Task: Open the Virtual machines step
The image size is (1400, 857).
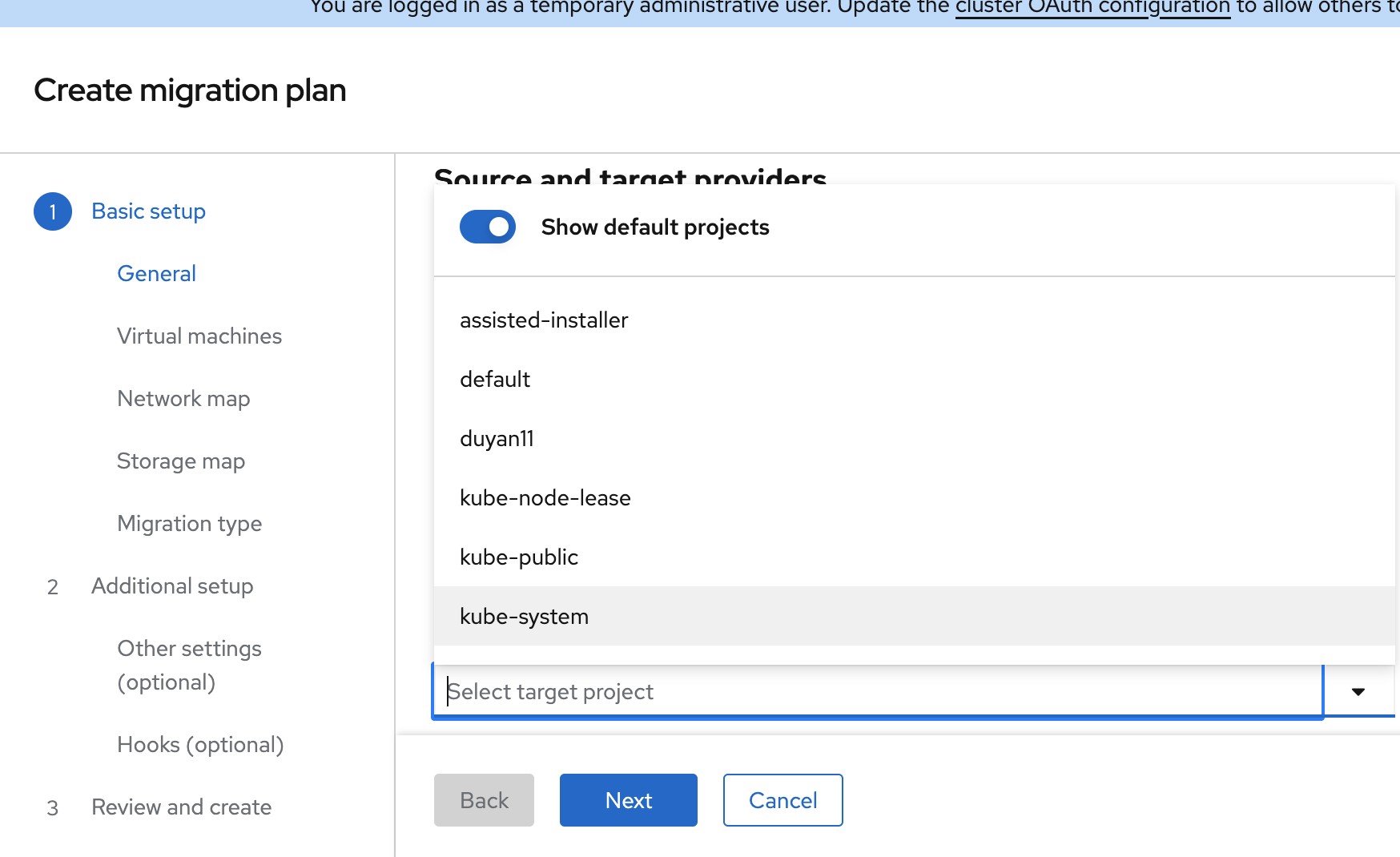Action: coord(199,336)
